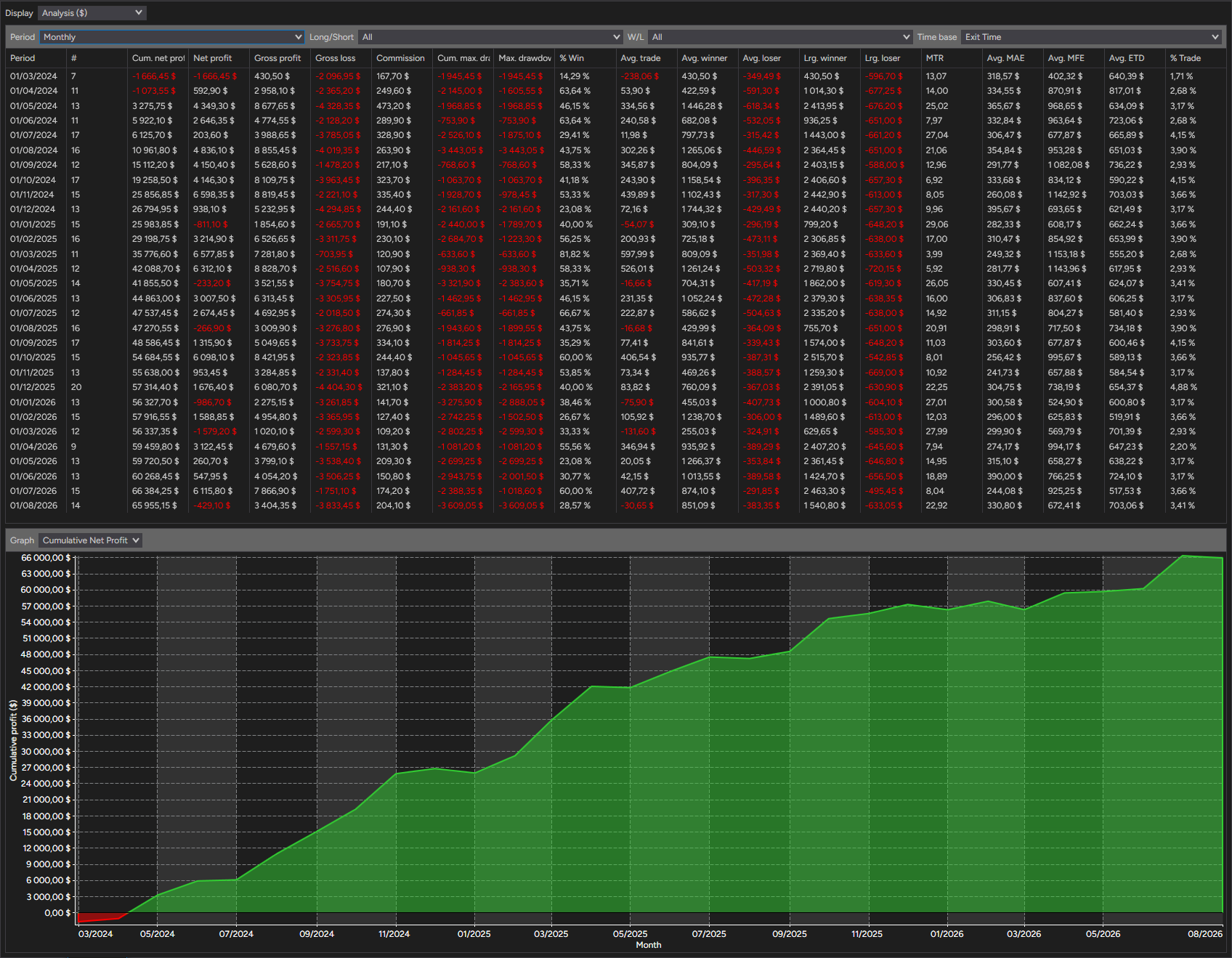Select the 01/04/2024 period row

coord(615,91)
